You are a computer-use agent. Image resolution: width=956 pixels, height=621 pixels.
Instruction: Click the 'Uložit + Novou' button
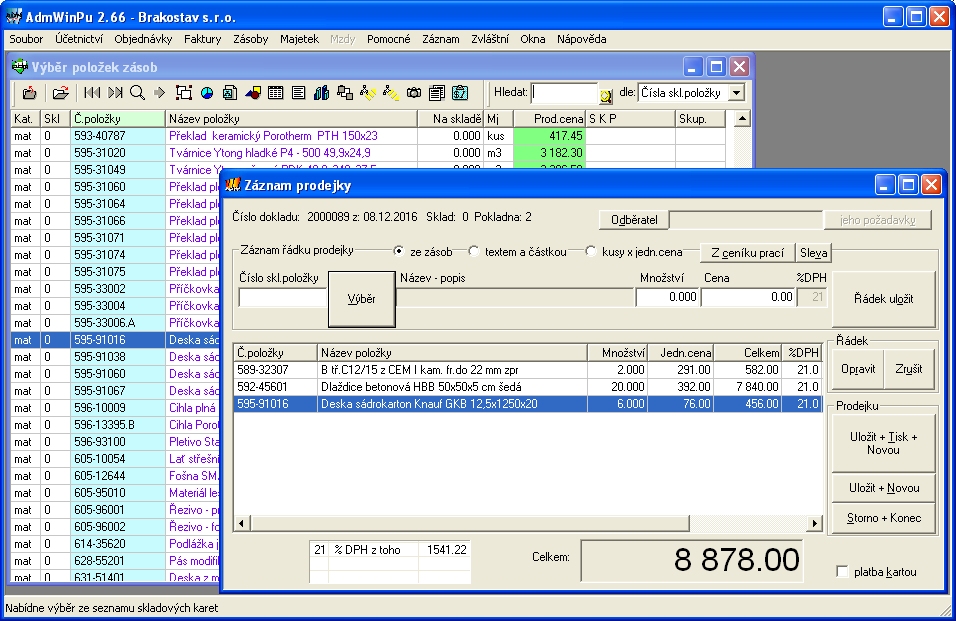click(883, 488)
